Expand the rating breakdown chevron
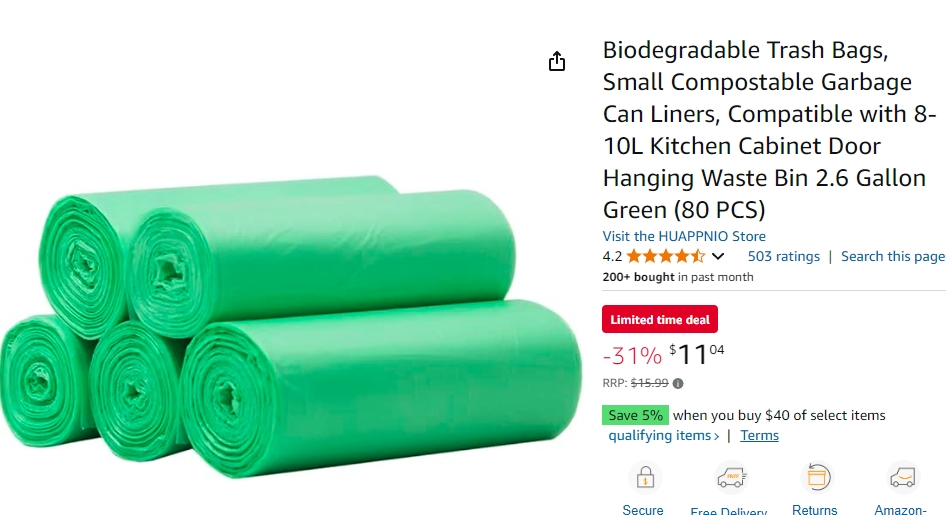This screenshot has width=948, height=515. coord(718,256)
